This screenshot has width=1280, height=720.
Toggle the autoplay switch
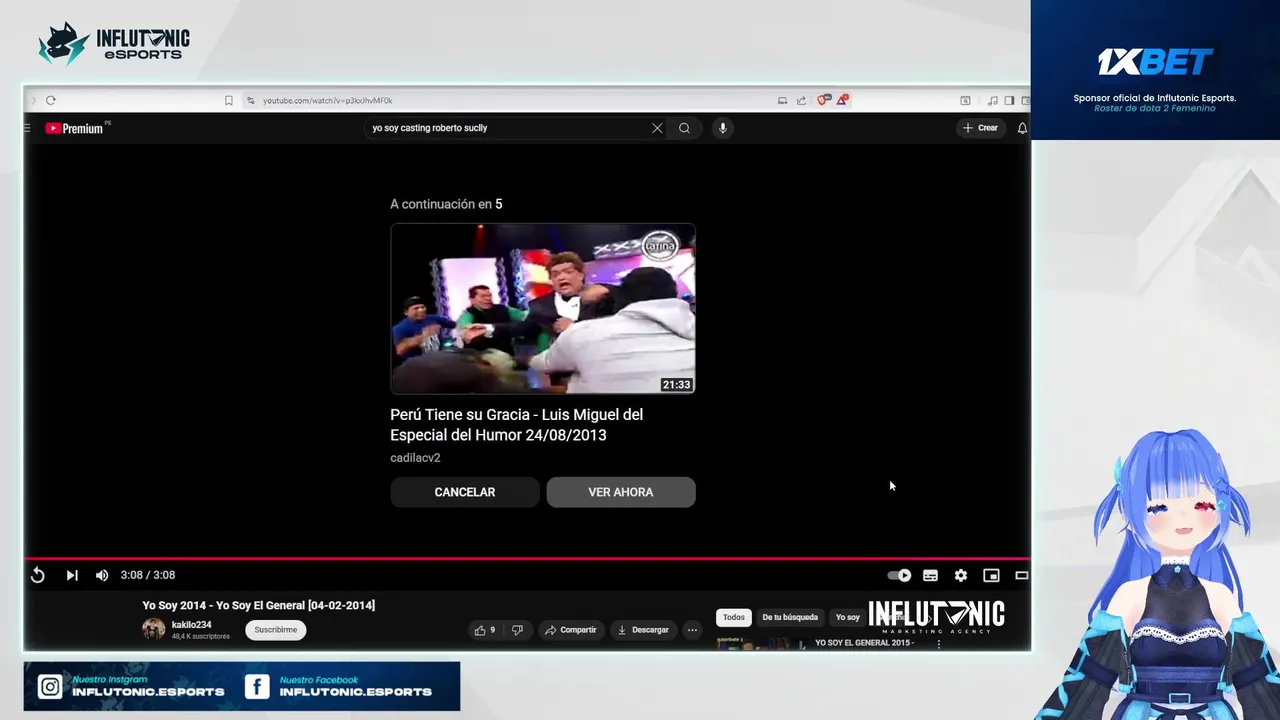[x=899, y=575]
